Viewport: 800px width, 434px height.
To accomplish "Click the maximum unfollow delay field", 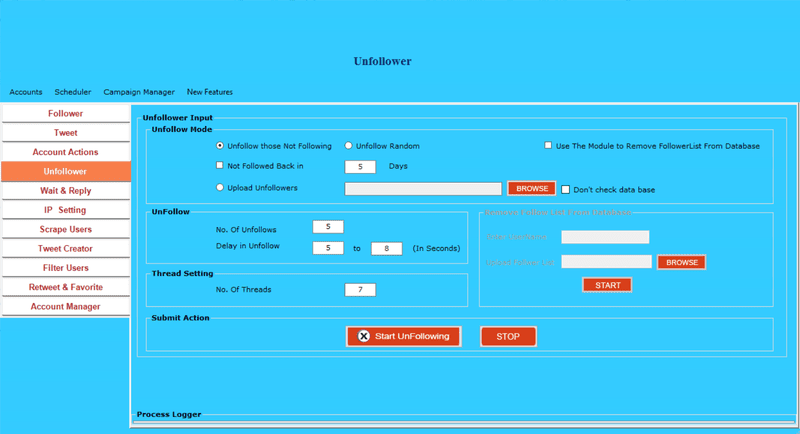I will click(387, 249).
